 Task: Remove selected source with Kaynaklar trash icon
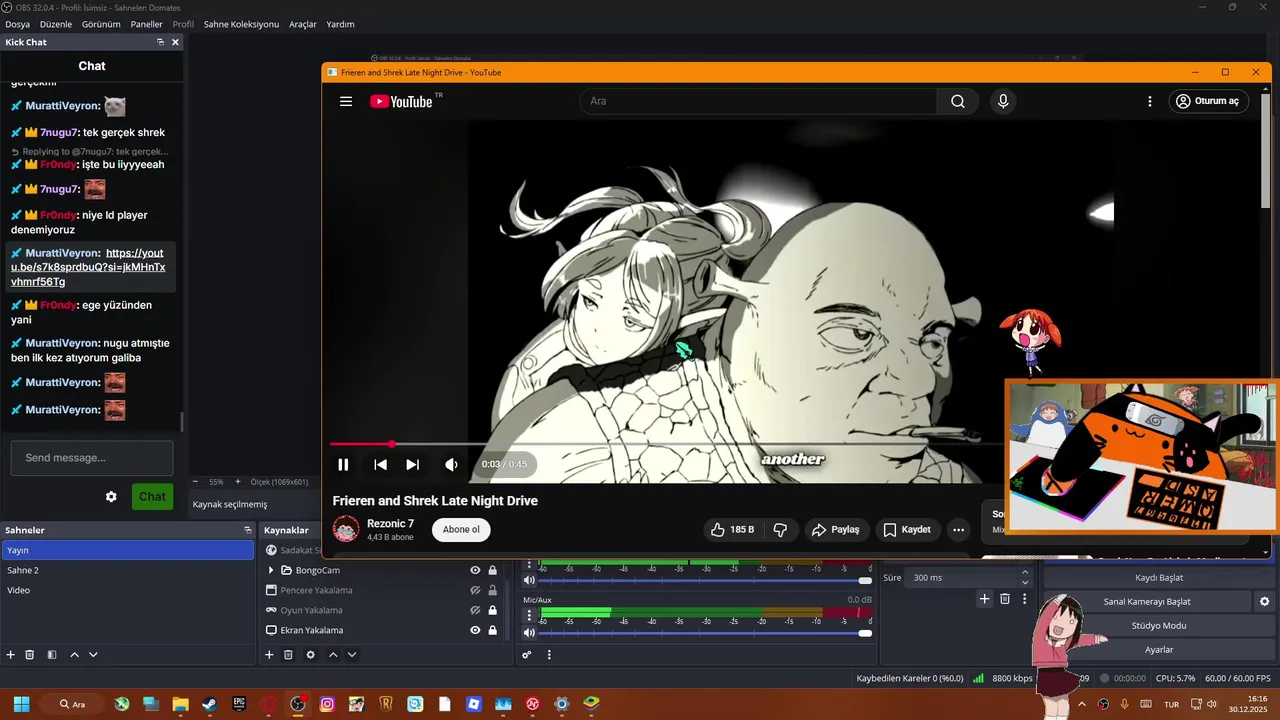pyautogui.click(x=288, y=655)
